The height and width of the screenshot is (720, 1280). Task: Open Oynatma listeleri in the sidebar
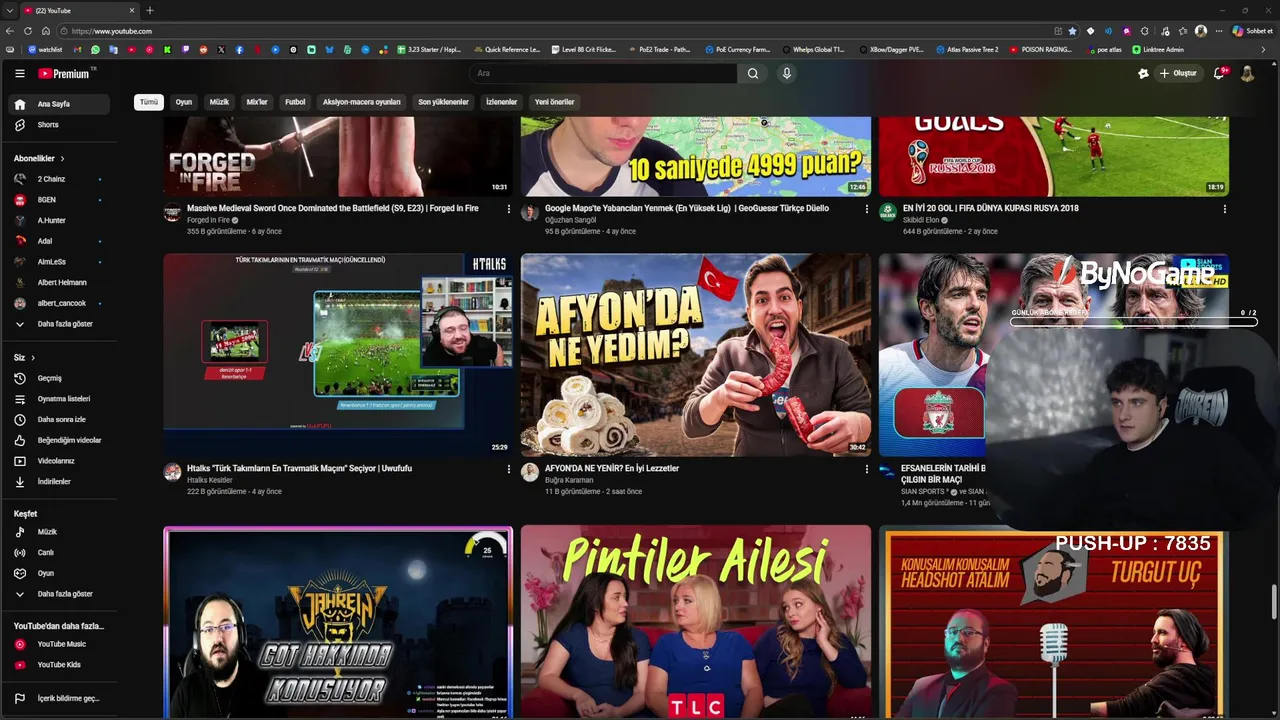[x=60, y=399]
